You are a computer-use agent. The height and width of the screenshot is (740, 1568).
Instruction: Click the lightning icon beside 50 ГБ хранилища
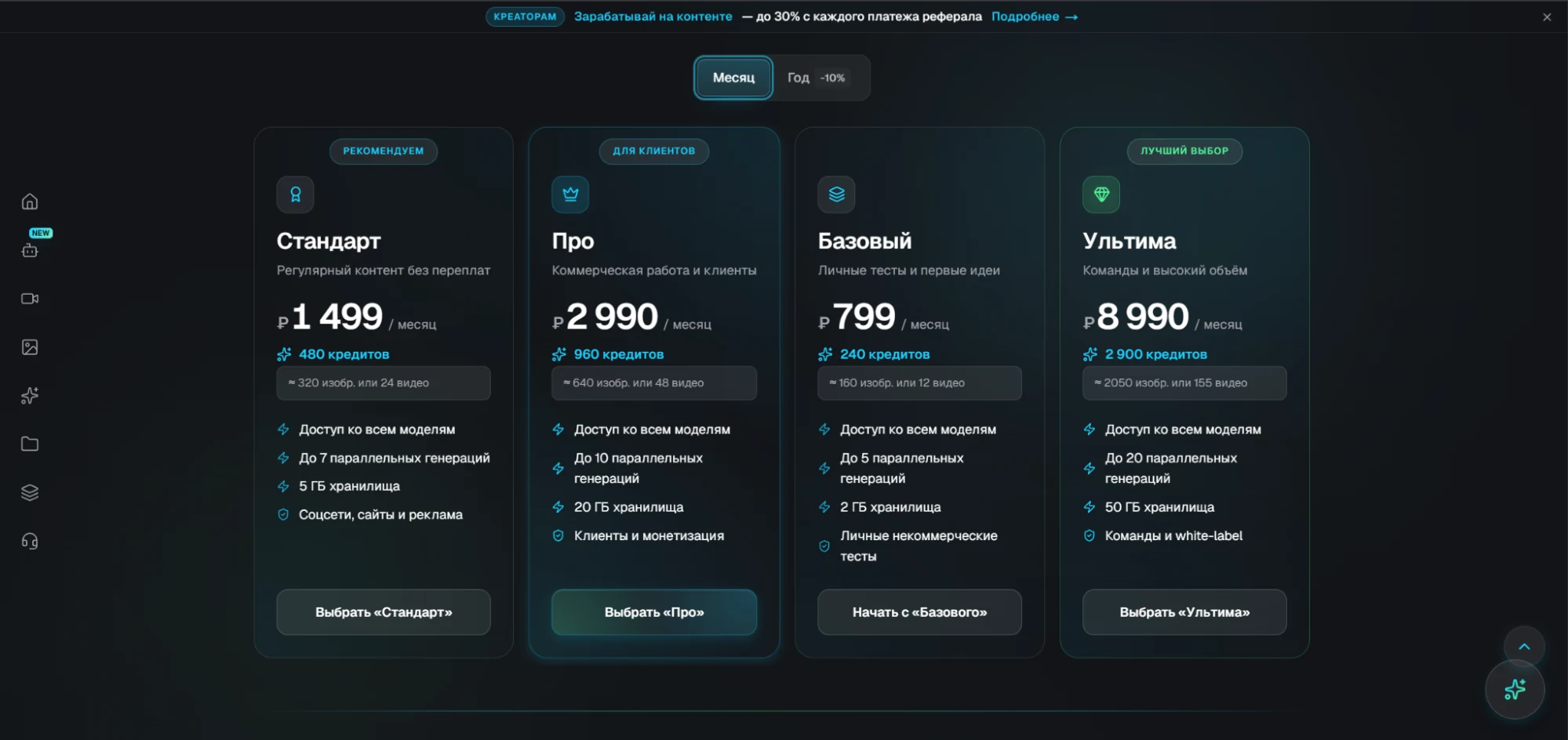click(x=1090, y=507)
